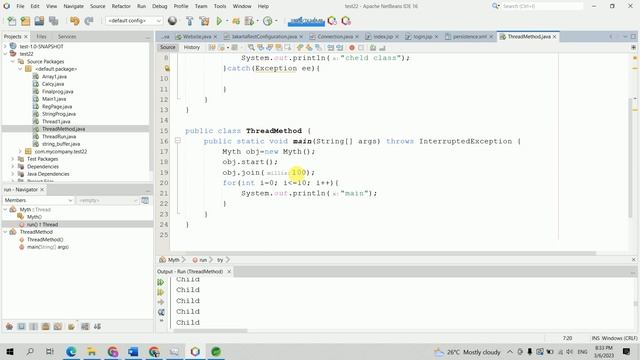This screenshot has height=360, width=640.
Task: Click the Search field at top right
Action: coord(541,6)
